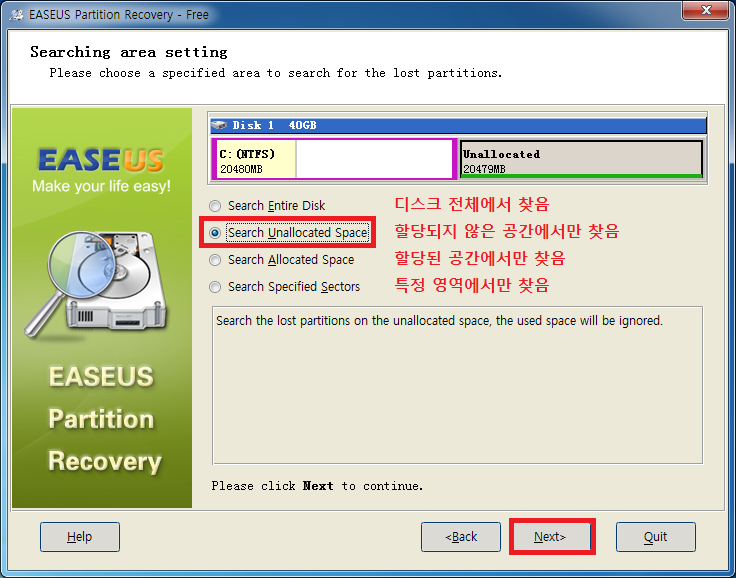Click the EASEUS Partition Recovery sidebar title
736x578 pixels.
click(103, 419)
